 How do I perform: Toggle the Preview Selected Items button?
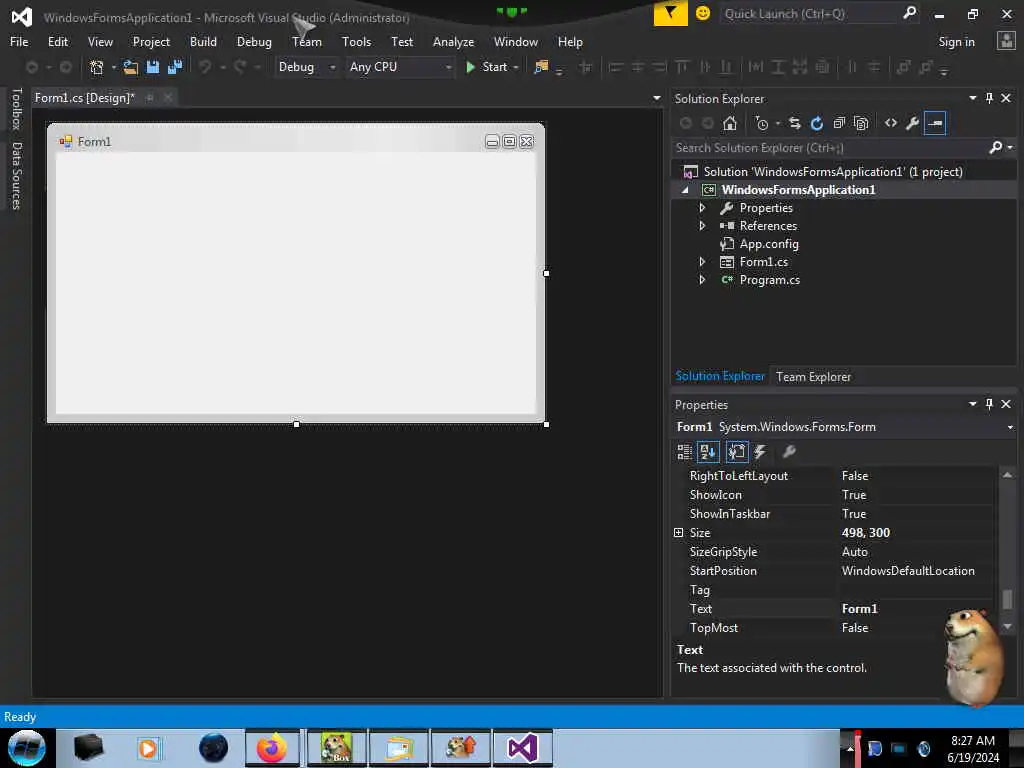(x=935, y=123)
